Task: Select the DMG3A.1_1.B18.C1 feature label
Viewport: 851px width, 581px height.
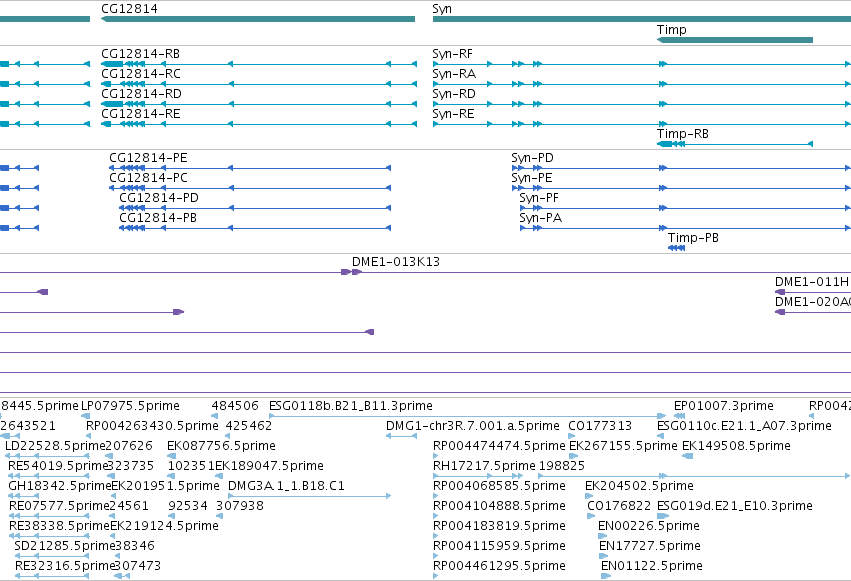Action: [x=287, y=486]
